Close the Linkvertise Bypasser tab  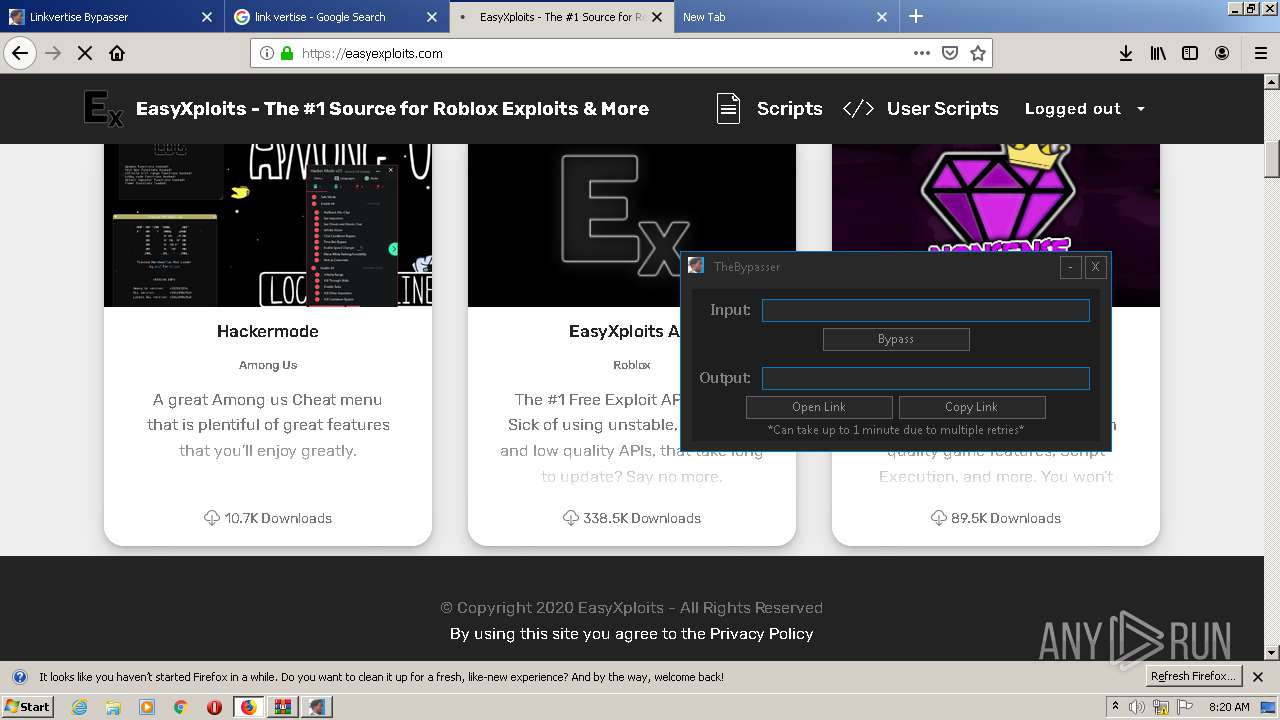pos(207,17)
